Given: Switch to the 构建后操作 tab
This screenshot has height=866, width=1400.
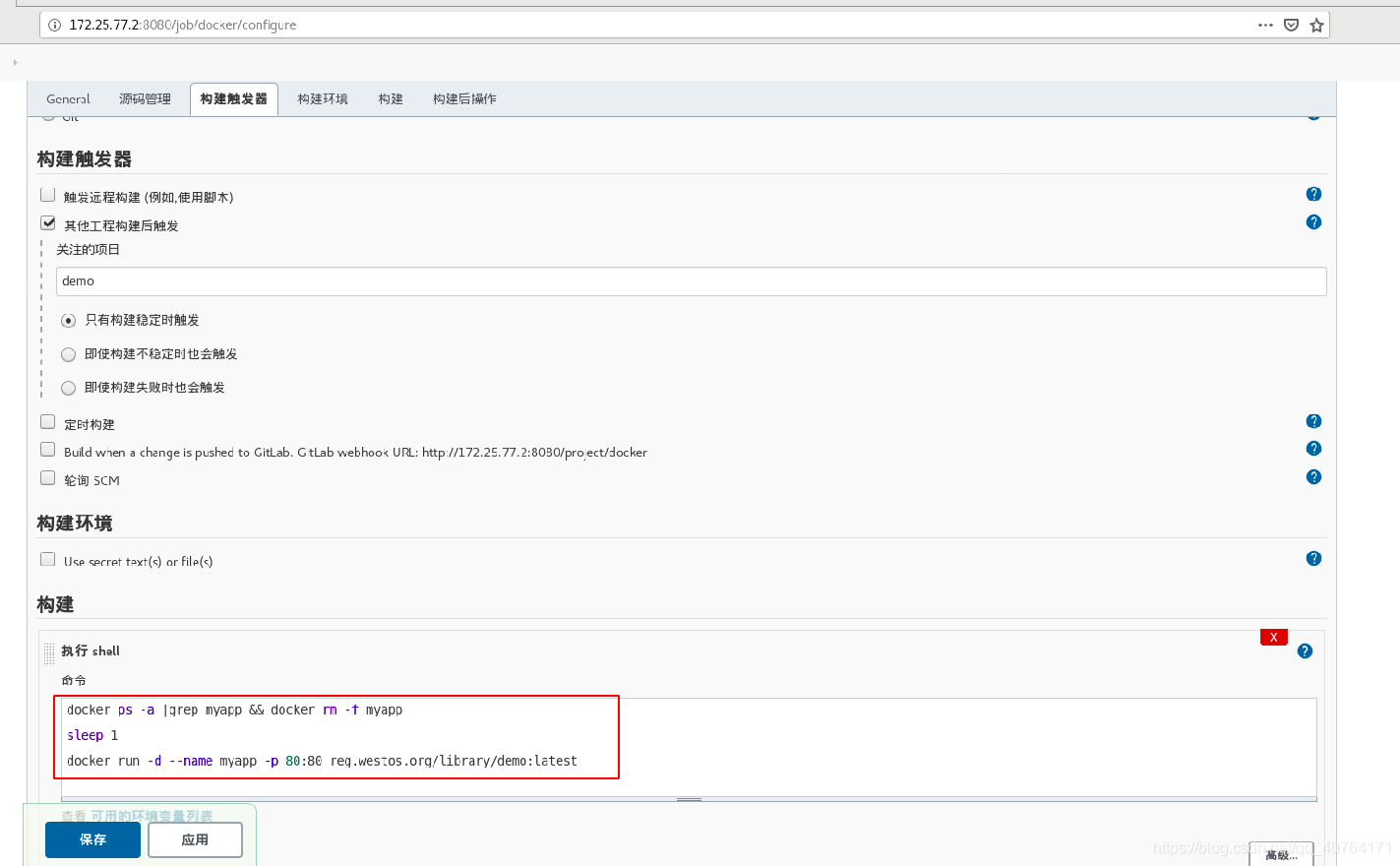Looking at the screenshot, I should pos(464,99).
